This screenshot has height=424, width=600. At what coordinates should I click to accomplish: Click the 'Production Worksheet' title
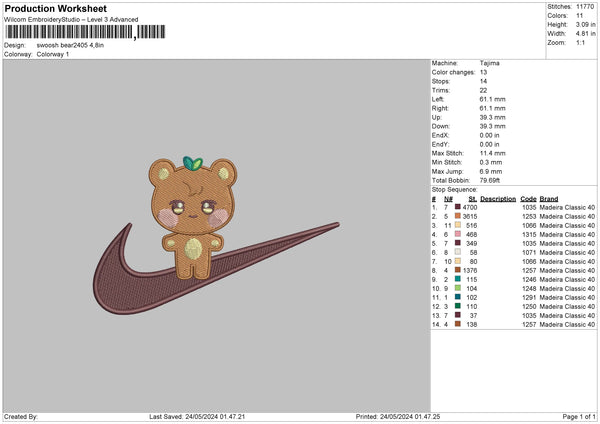pyautogui.click(x=55, y=8)
